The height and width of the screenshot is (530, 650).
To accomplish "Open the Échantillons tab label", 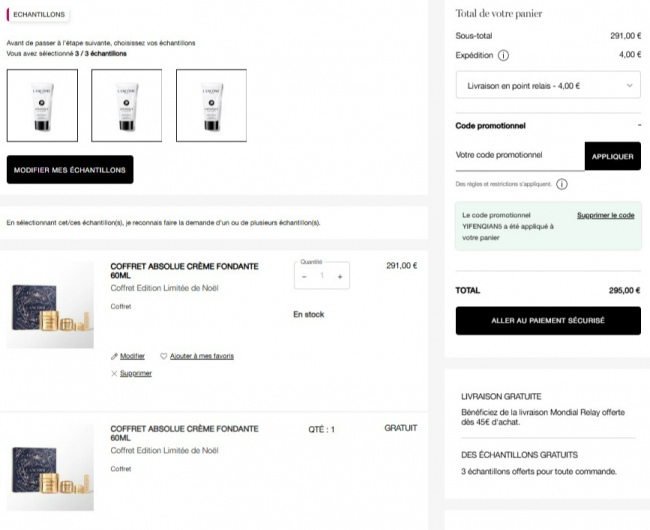I will coord(39,15).
